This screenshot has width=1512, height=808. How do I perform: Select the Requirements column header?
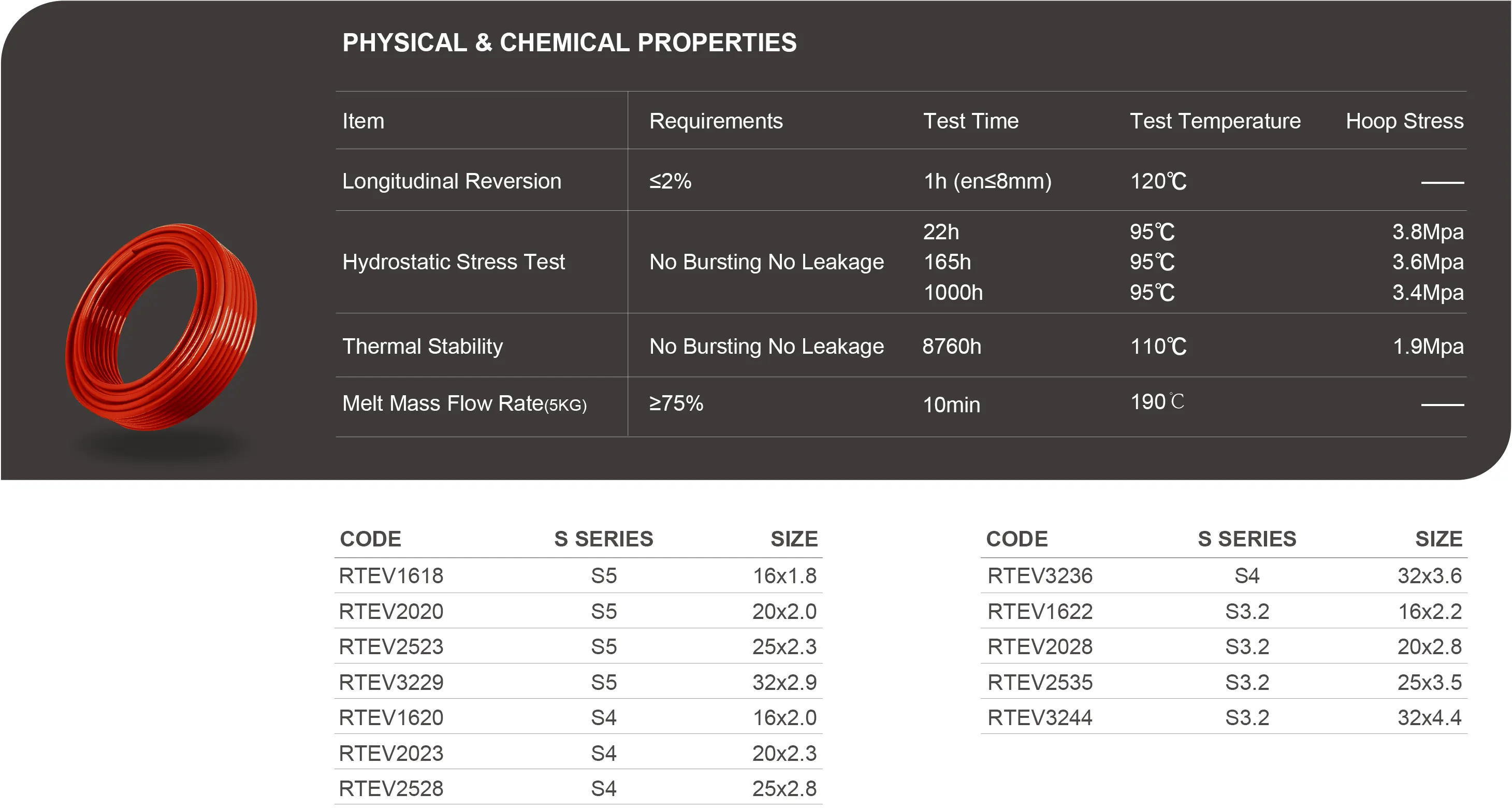click(x=716, y=121)
